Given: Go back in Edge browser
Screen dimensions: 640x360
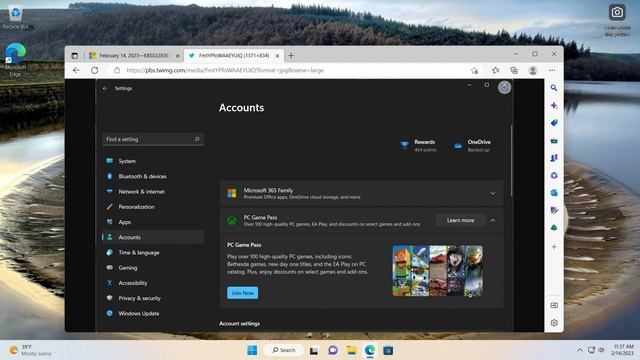Looking at the screenshot, I should tap(76, 70).
